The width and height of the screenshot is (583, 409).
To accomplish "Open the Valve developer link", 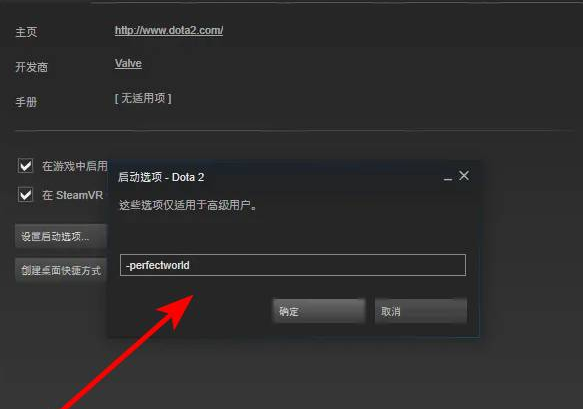I will 128,64.
